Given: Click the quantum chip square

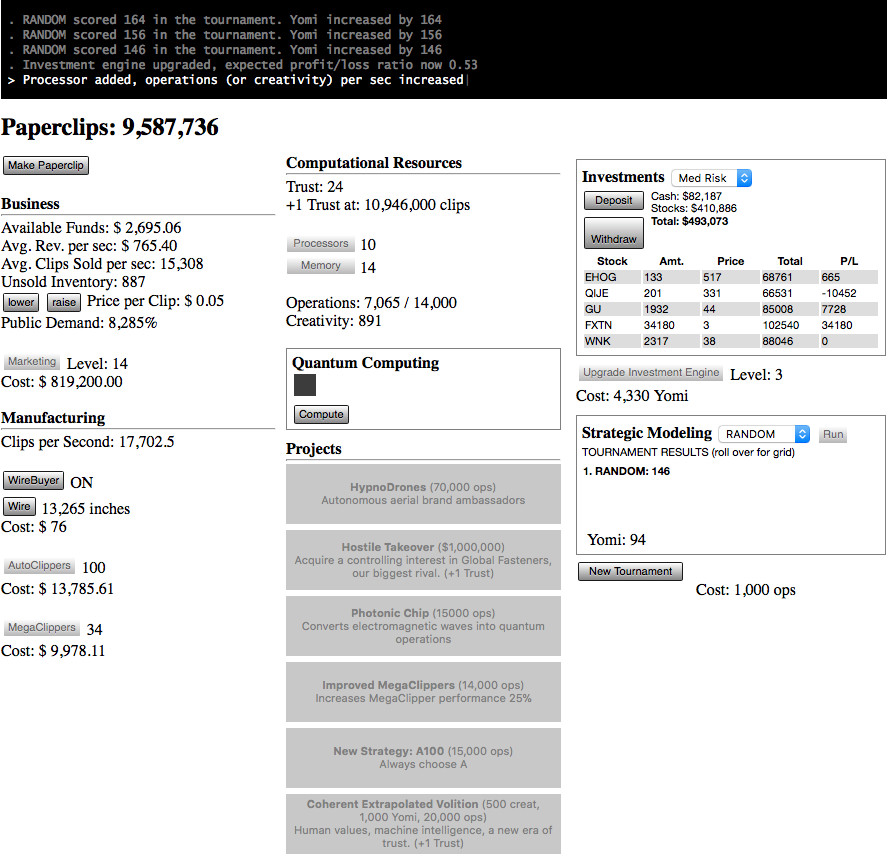Looking at the screenshot, I should [x=305, y=385].
